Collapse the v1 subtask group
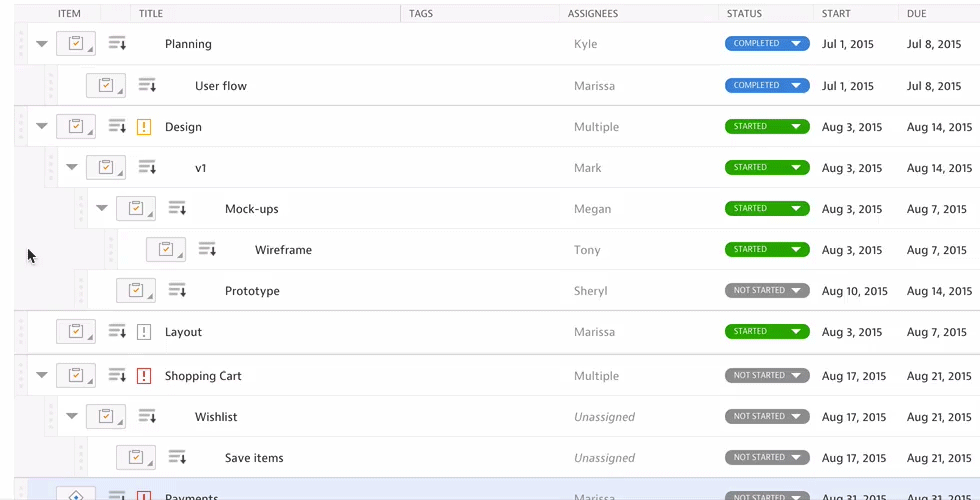This screenshot has width=980, height=500. click(72, 168)
